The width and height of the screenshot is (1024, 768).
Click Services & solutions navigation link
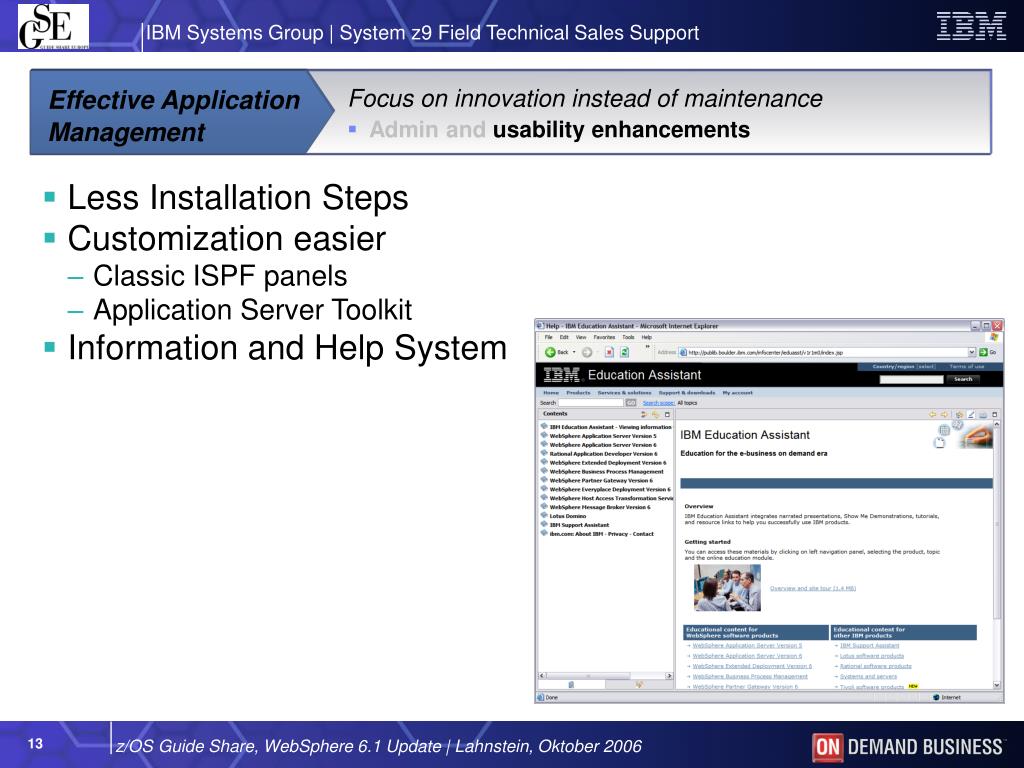tap(624, 392)
